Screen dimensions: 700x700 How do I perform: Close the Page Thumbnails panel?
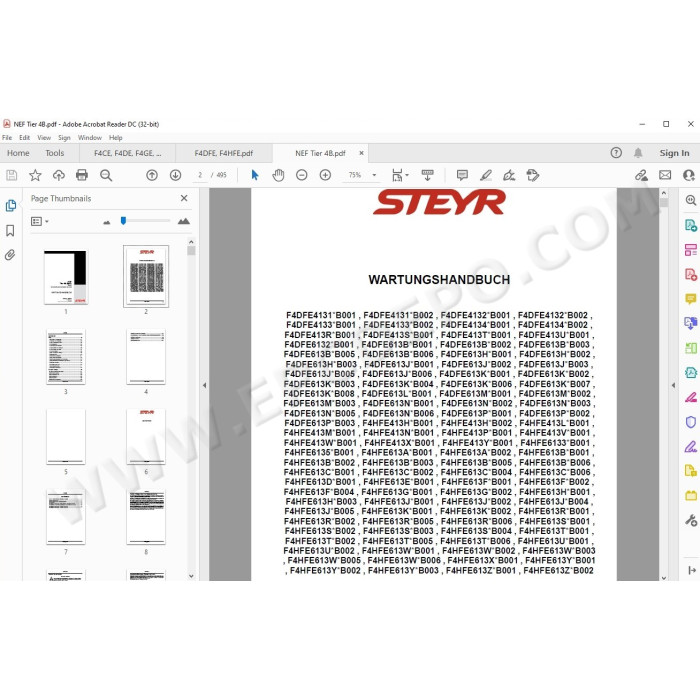tap(184, 198)
